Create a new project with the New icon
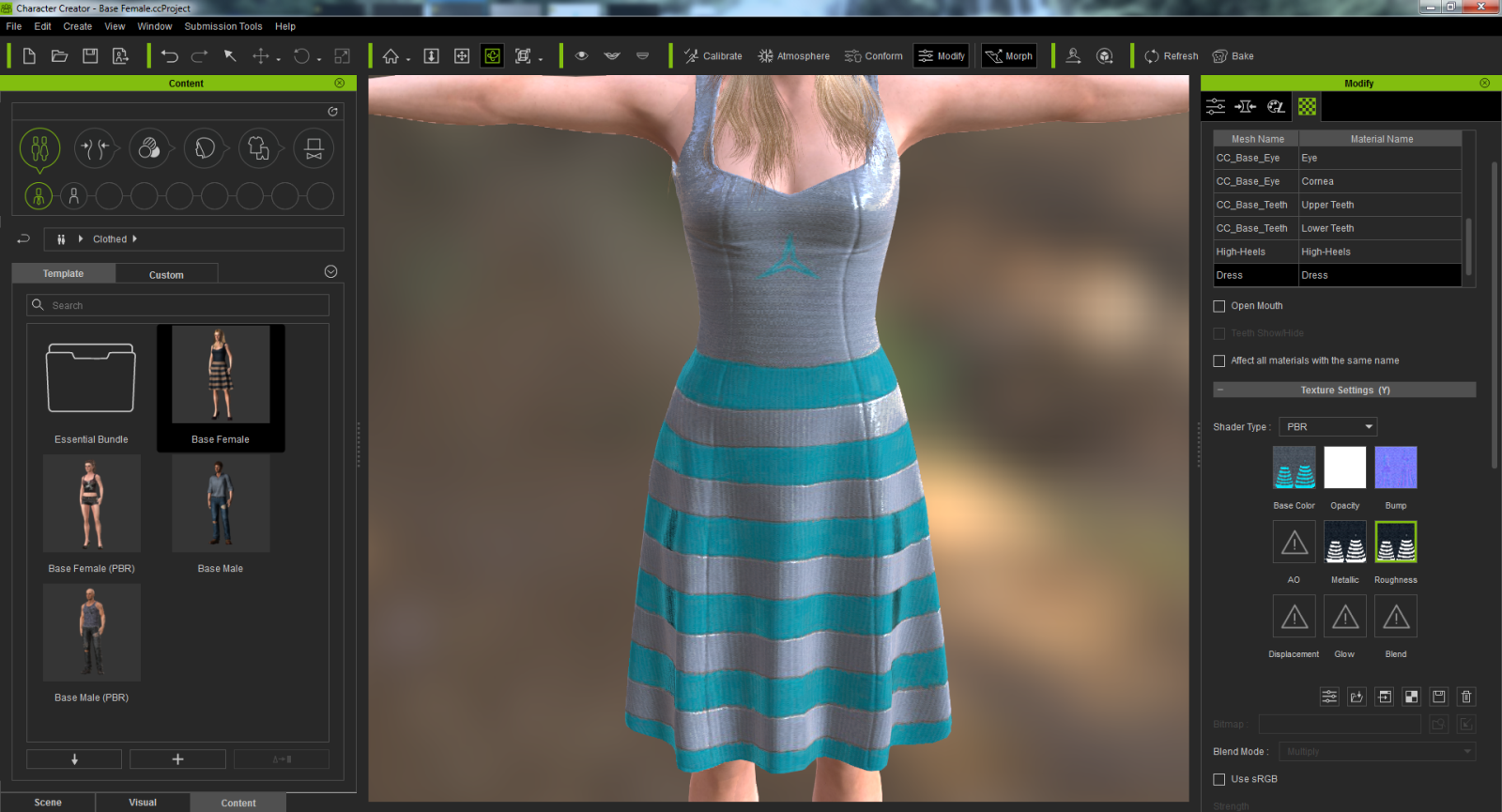 click(29, 56)
